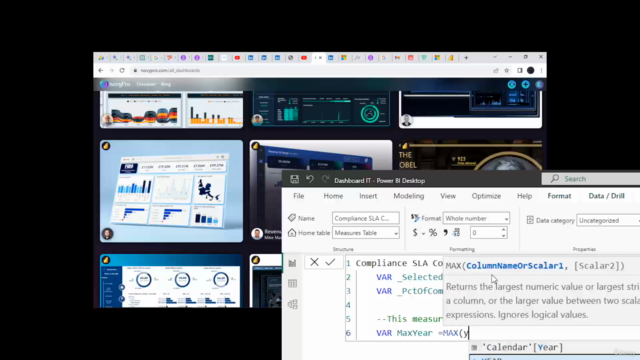This screenshot has height=360, width=640.
Task: Edit the measure Name field
Action: coord(365,218)
